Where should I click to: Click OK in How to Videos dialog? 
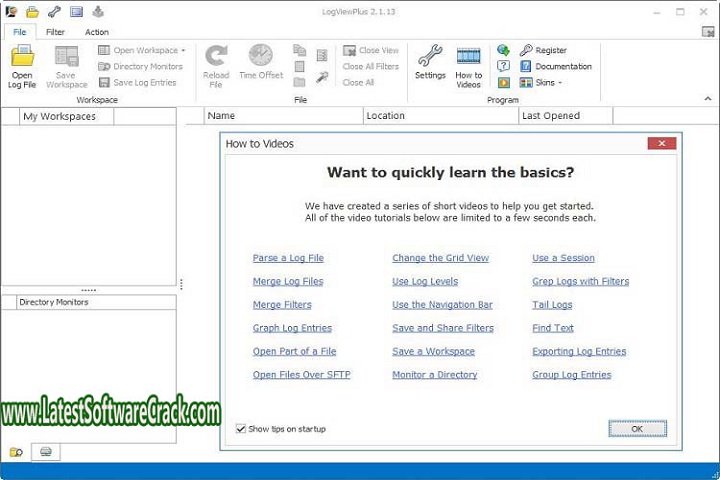(x=637, y=429)
